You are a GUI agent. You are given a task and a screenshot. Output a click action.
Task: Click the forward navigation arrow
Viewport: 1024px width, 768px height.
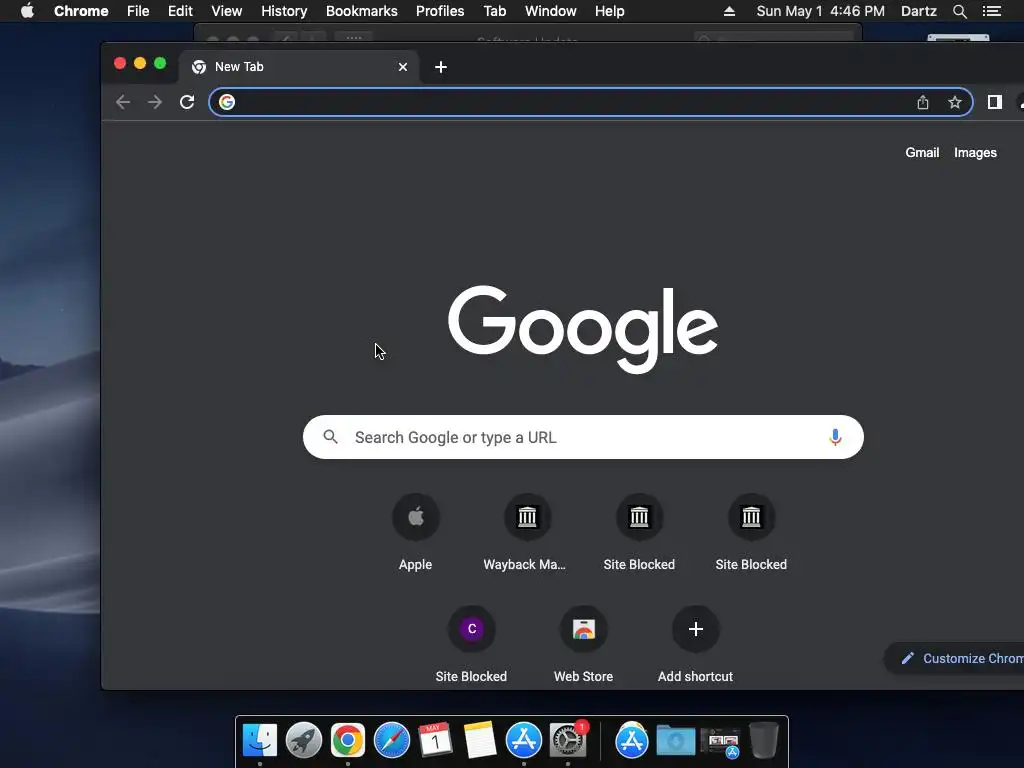155,102
